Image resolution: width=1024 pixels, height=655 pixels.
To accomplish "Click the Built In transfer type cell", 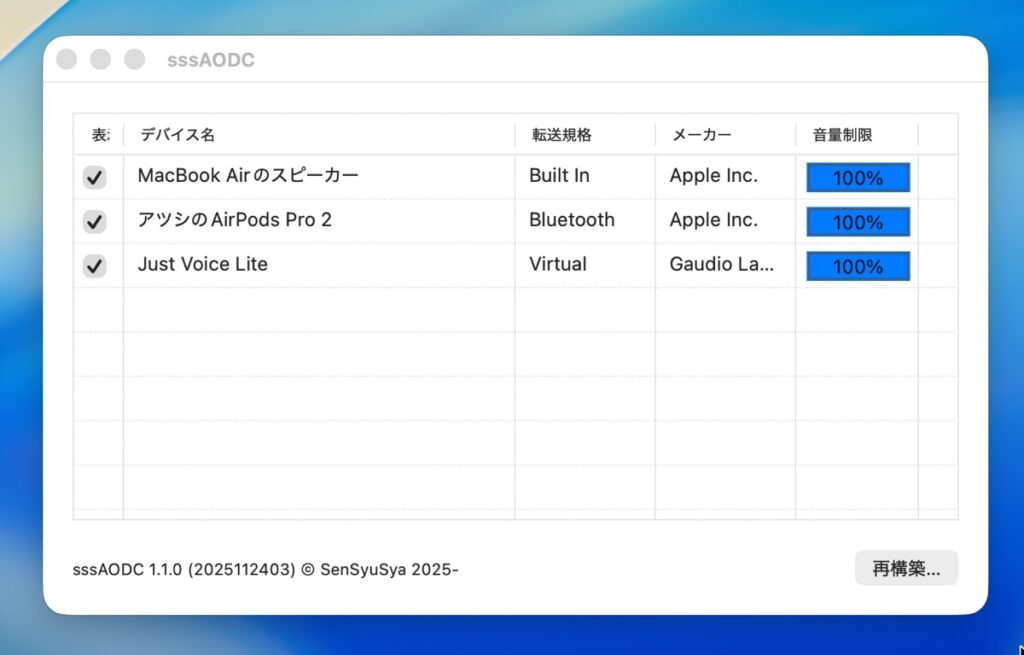I will [x=559, y=176].
